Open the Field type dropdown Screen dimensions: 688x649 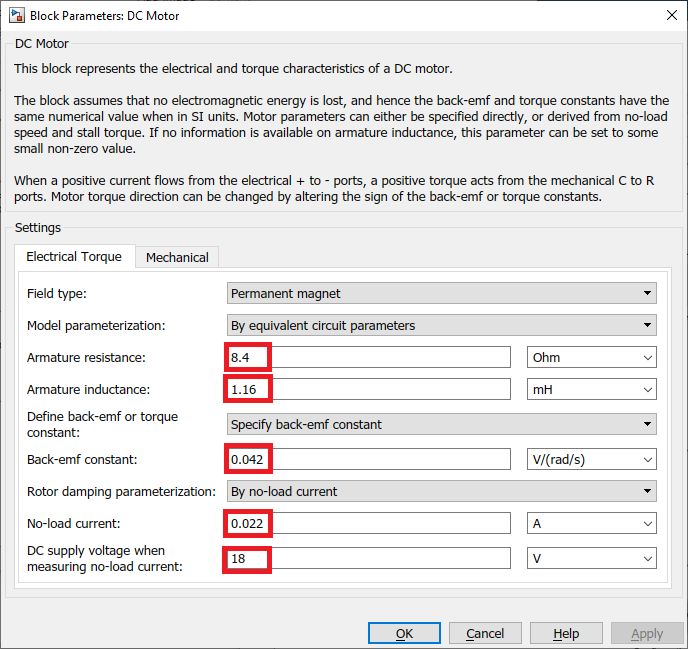[x=441, y=293]
